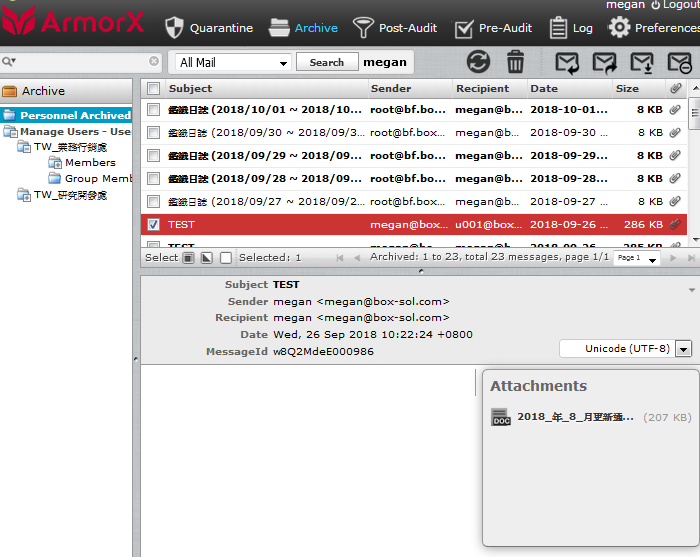Sort by the Date column header
Image resolution: width=700 pixels, height=557 pixels.
click(x=570, y=88)
